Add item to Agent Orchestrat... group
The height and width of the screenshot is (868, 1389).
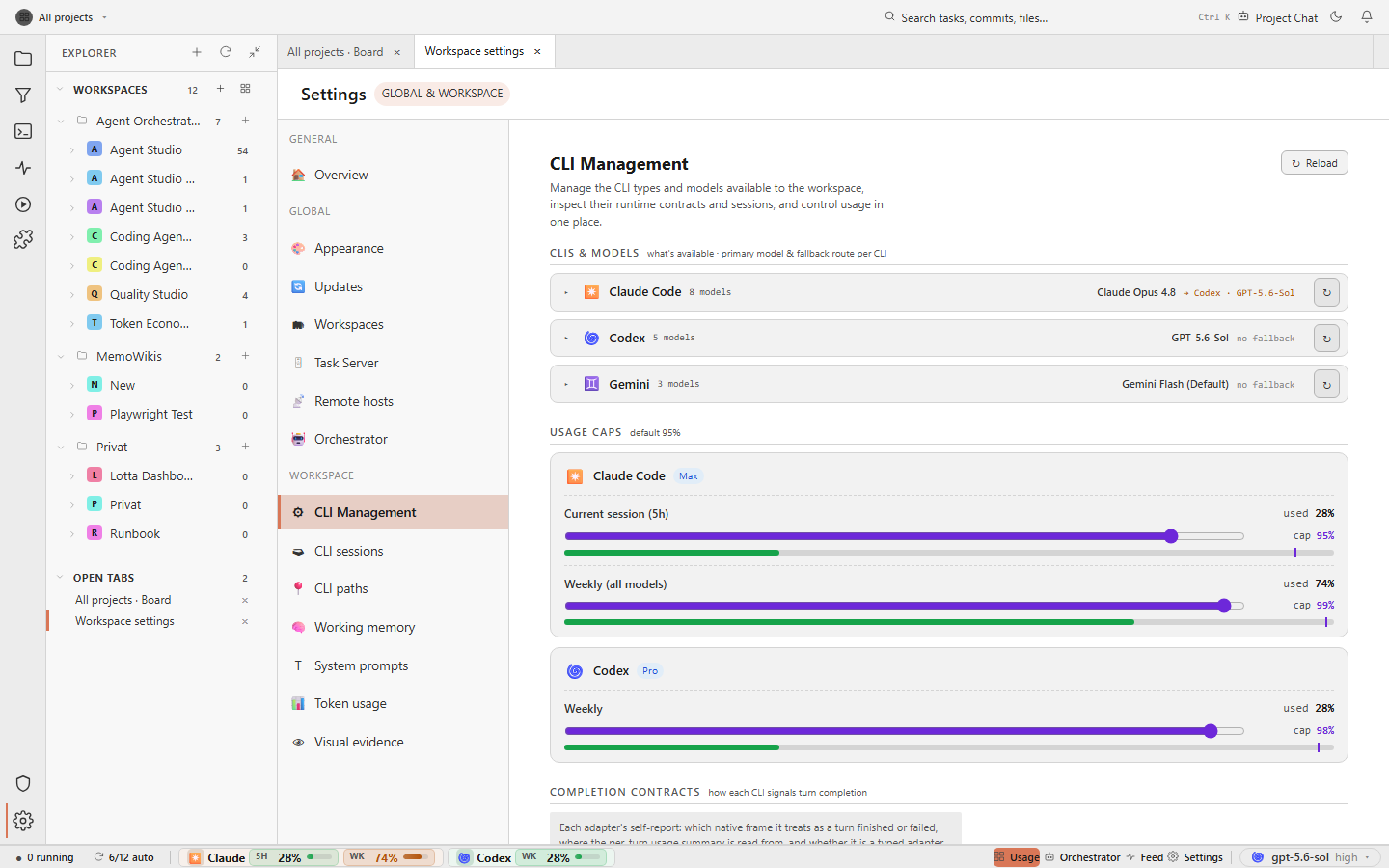[245, 121]
